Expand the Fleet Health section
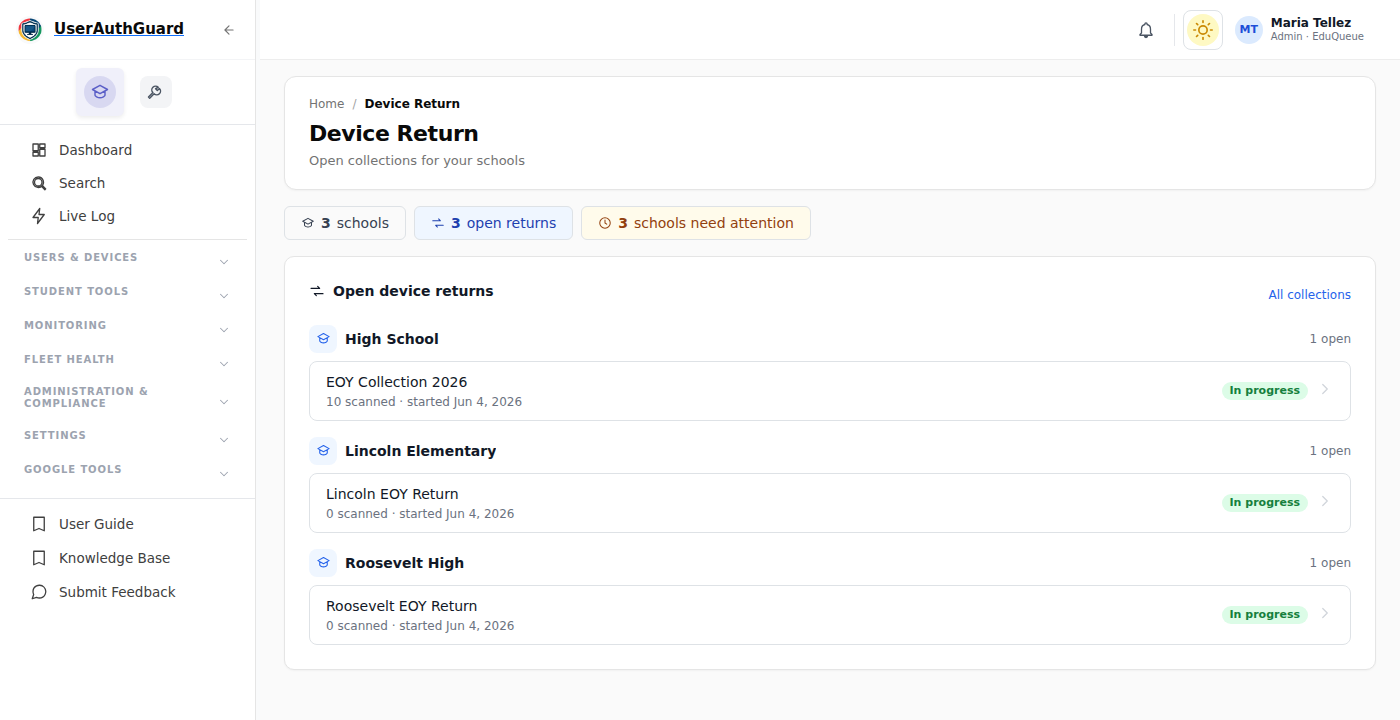Screen dimensions: 1400x720 coord(127,360)
